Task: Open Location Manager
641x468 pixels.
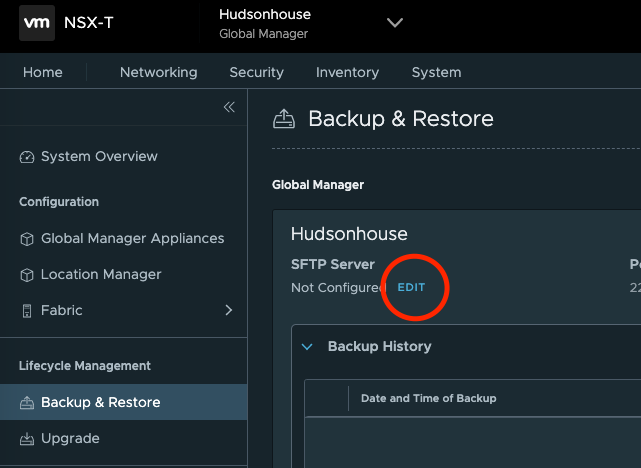Action: 101,274
